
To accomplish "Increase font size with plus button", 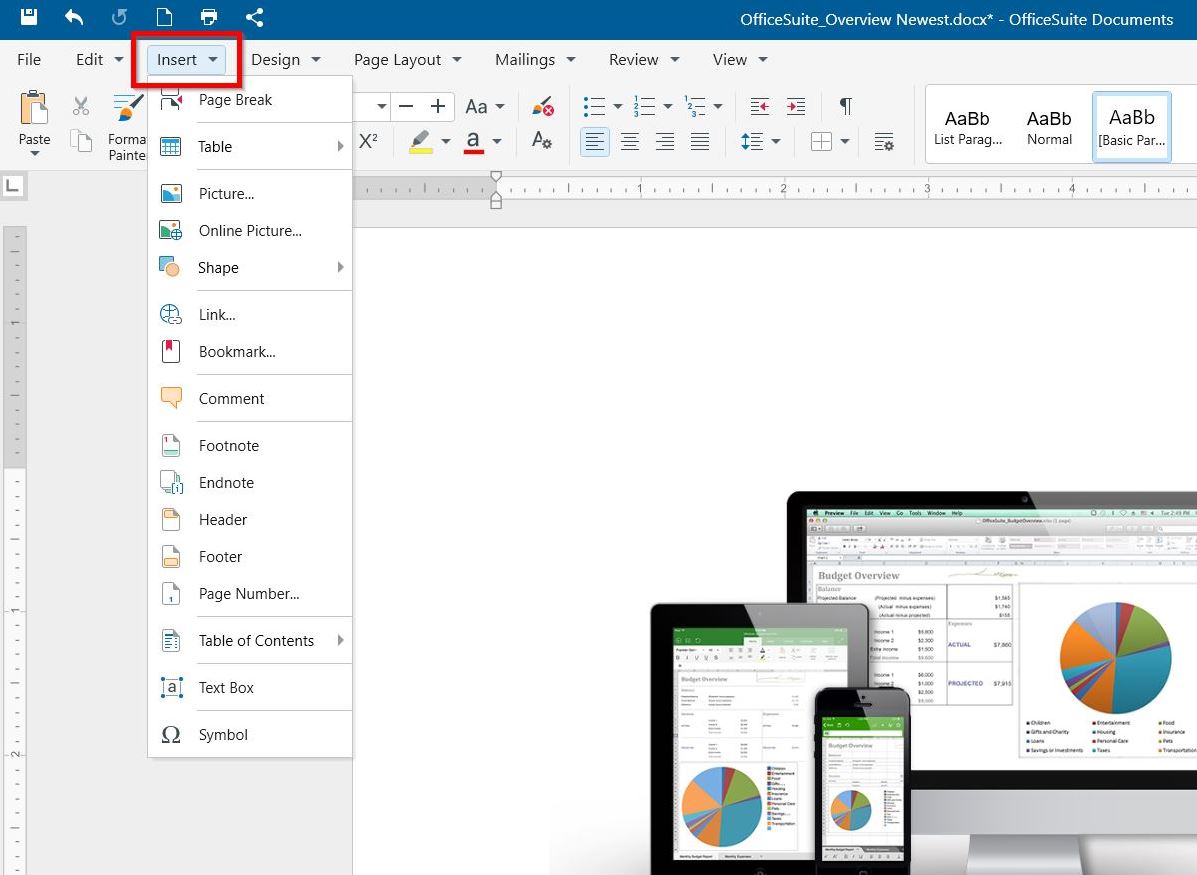I will [x=437, y=106].
